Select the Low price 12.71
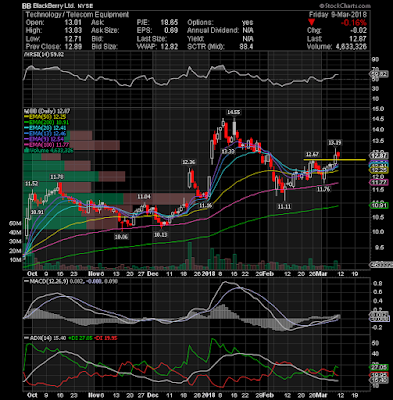 tap(74, 39)
